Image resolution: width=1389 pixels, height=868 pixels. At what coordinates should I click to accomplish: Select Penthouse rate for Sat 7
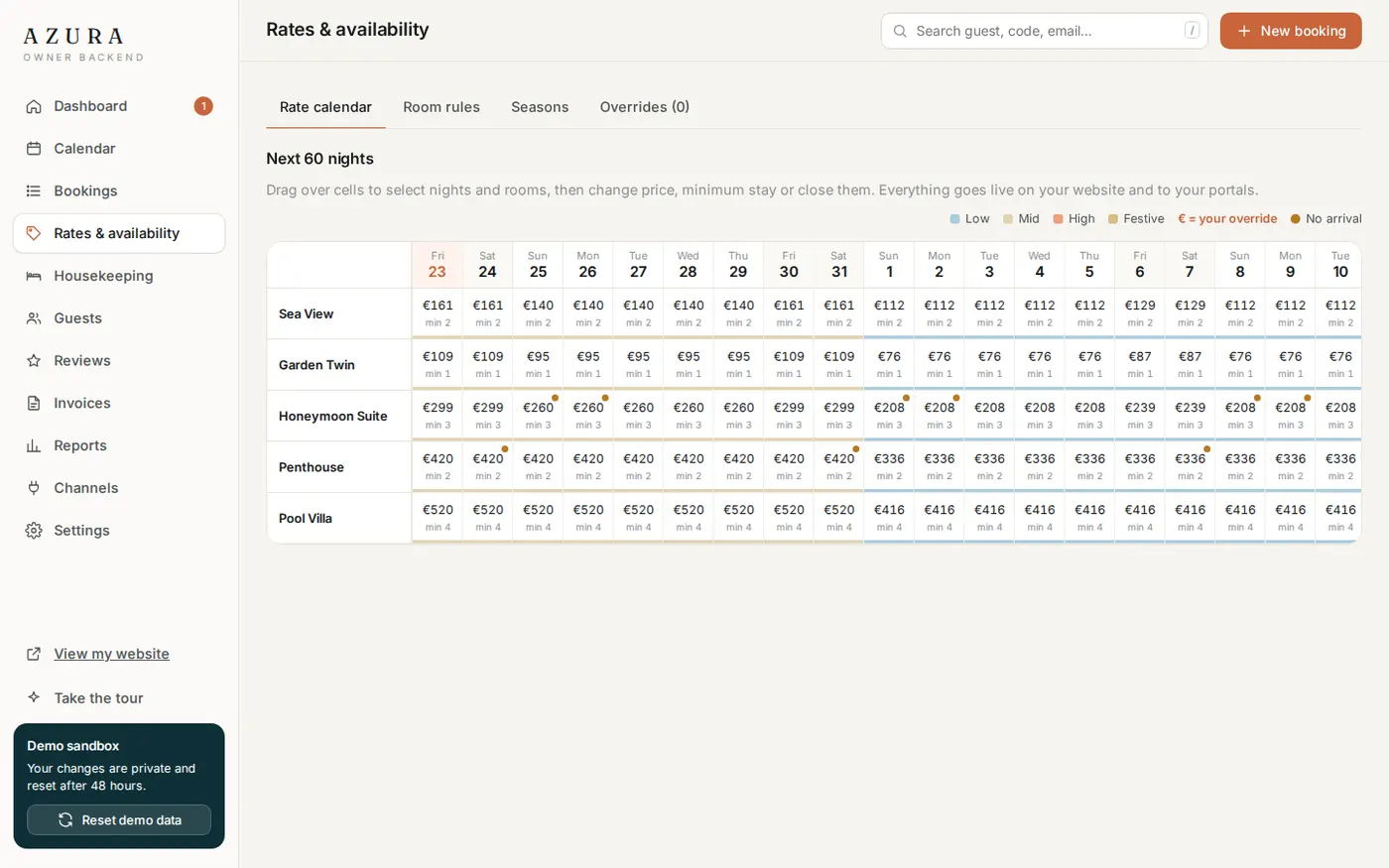1190,467
